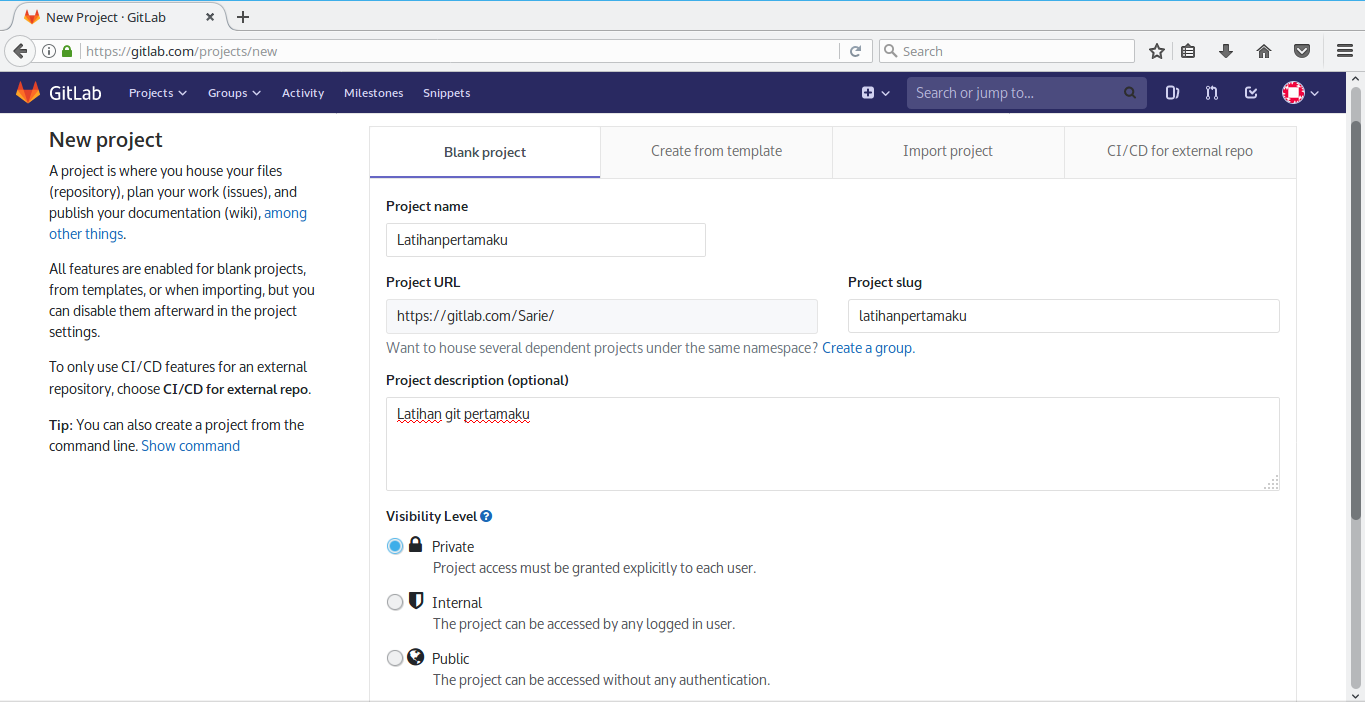Screen dimensions: 1365x702
Task: Click the Issues icon in the navbar
Action: (1172, 92)
